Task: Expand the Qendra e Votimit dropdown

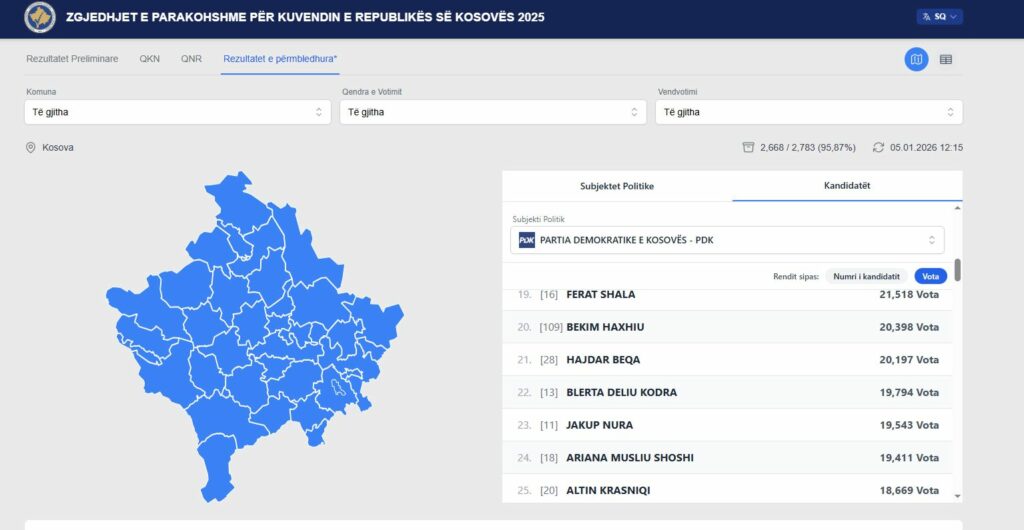Action: click(492, 112)
